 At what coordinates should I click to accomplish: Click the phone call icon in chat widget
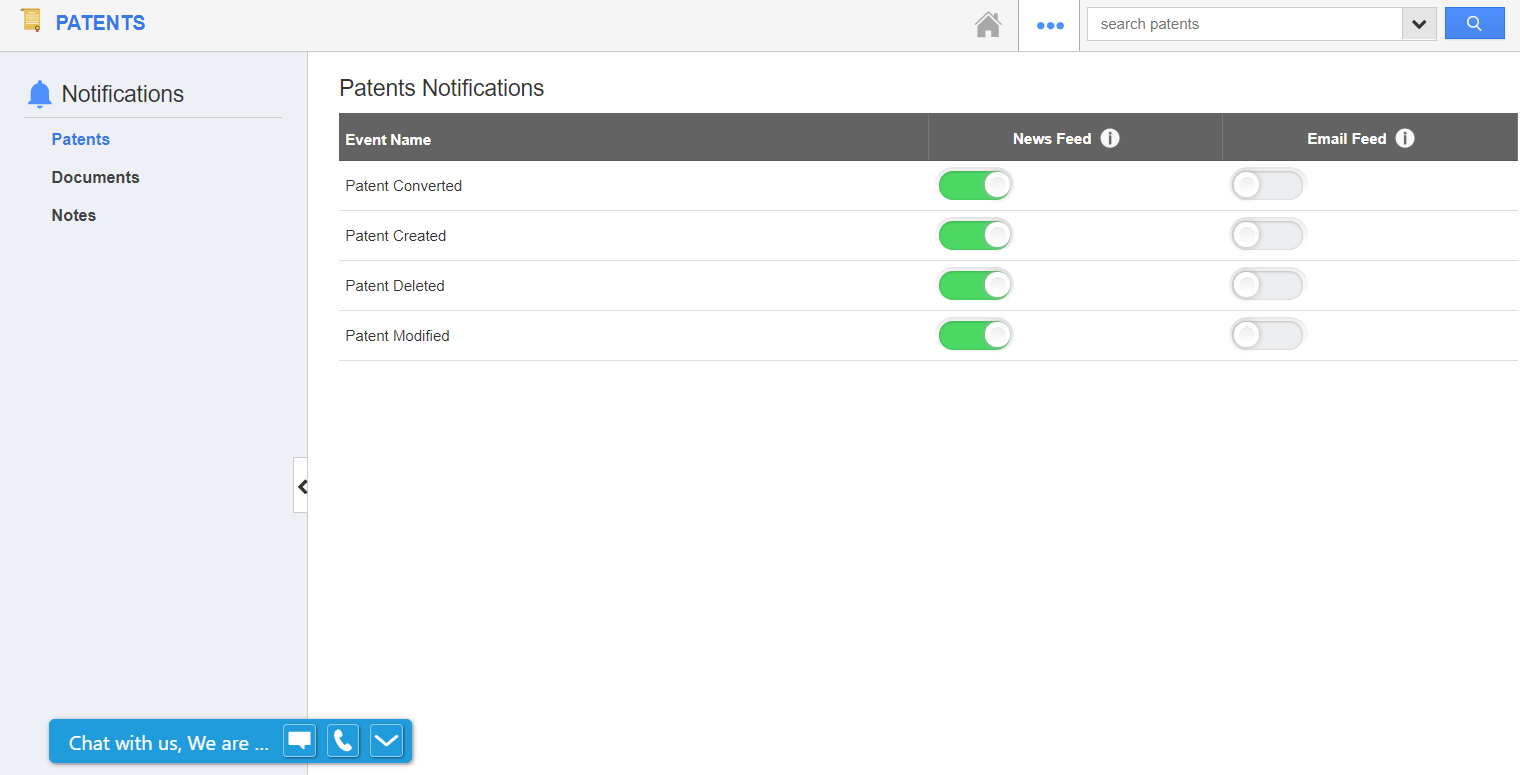click(x=343, y=741)
